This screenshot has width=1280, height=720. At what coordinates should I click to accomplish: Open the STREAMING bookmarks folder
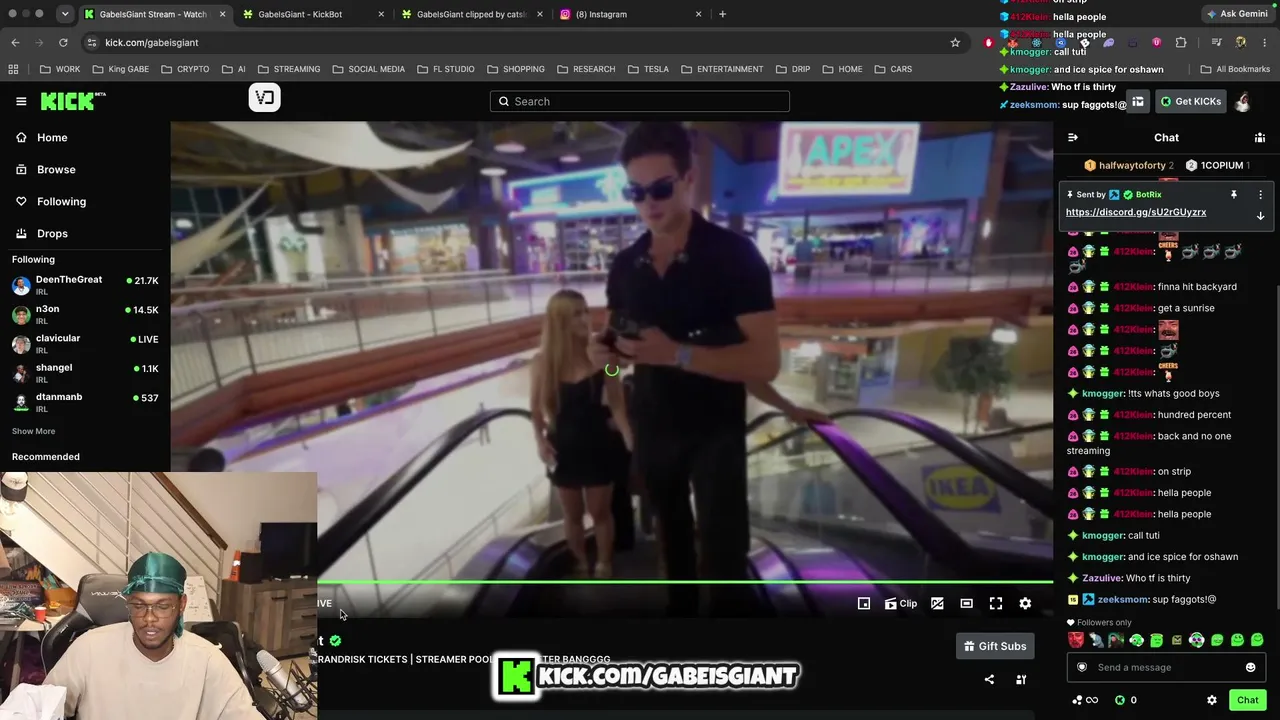(289, 69)
